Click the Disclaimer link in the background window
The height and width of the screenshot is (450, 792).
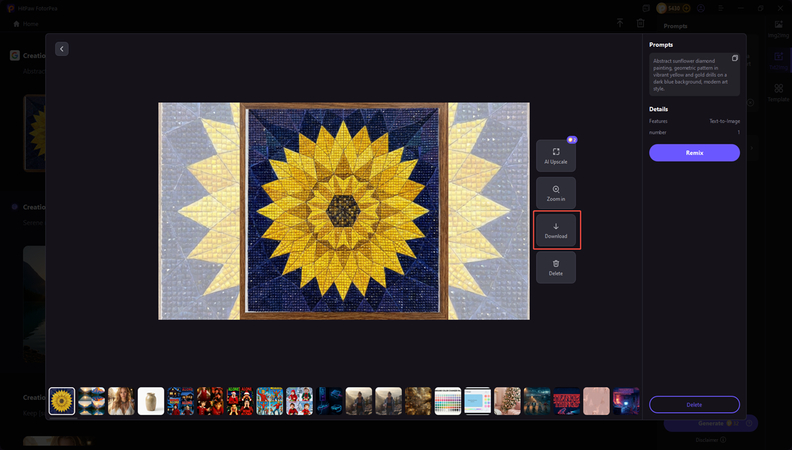pyautogui.click(x=711, y=440)
